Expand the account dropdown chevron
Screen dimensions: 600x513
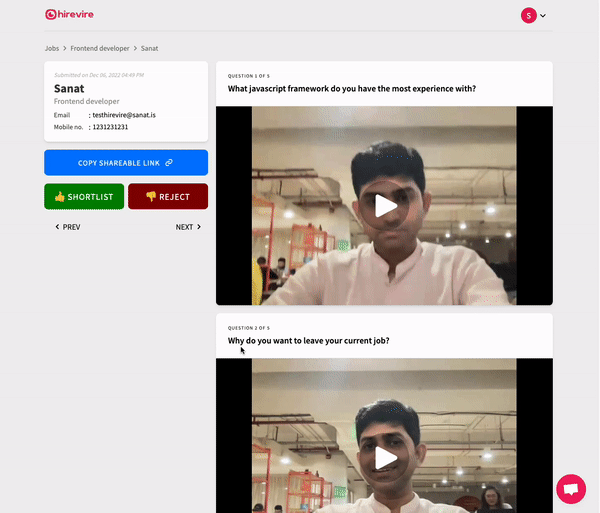click(543, 16)
